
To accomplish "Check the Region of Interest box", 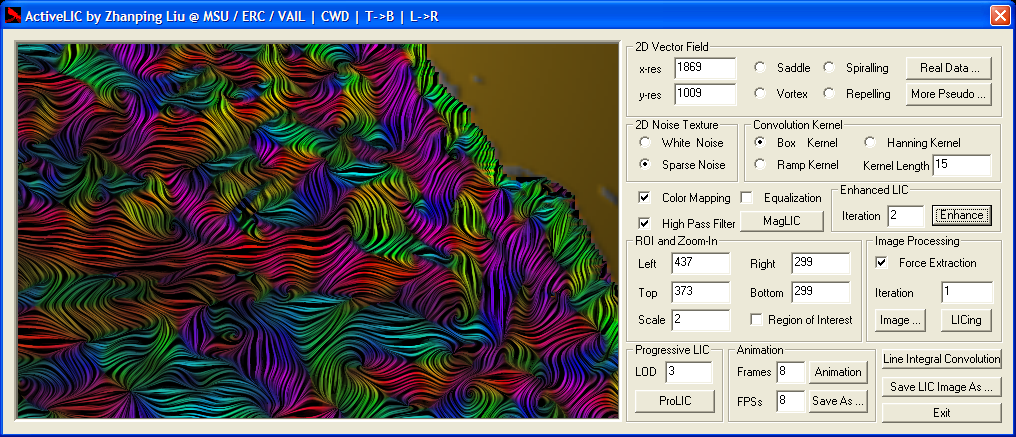I will (x=757, y=320).
